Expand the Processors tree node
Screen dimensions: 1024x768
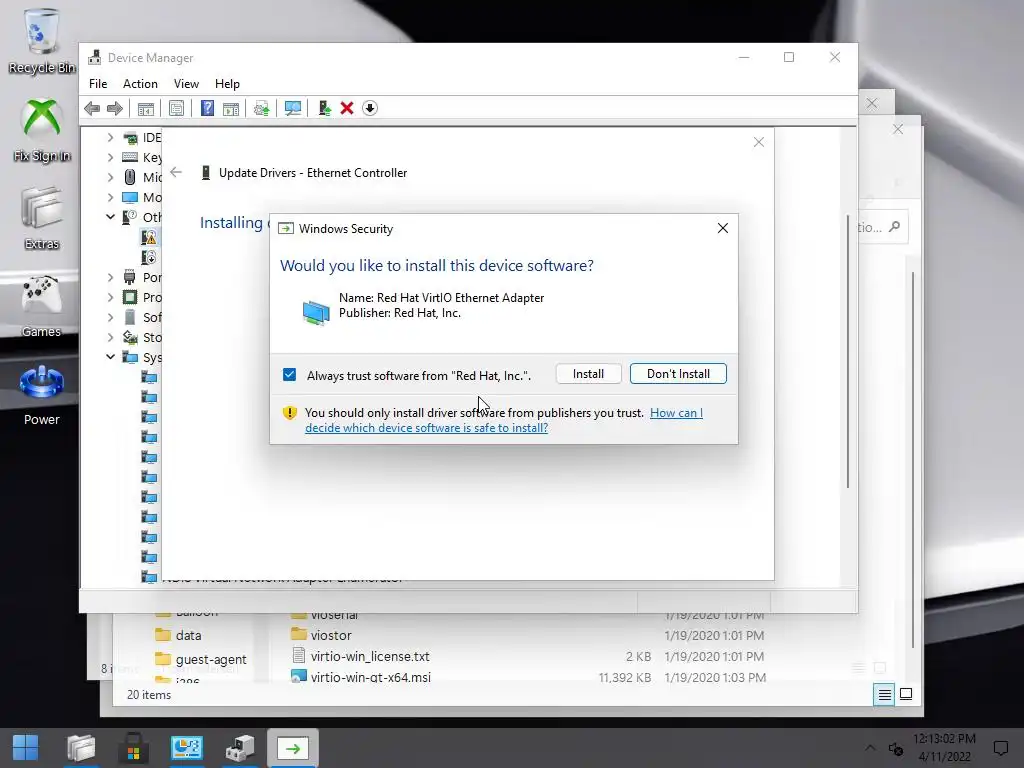110,297
